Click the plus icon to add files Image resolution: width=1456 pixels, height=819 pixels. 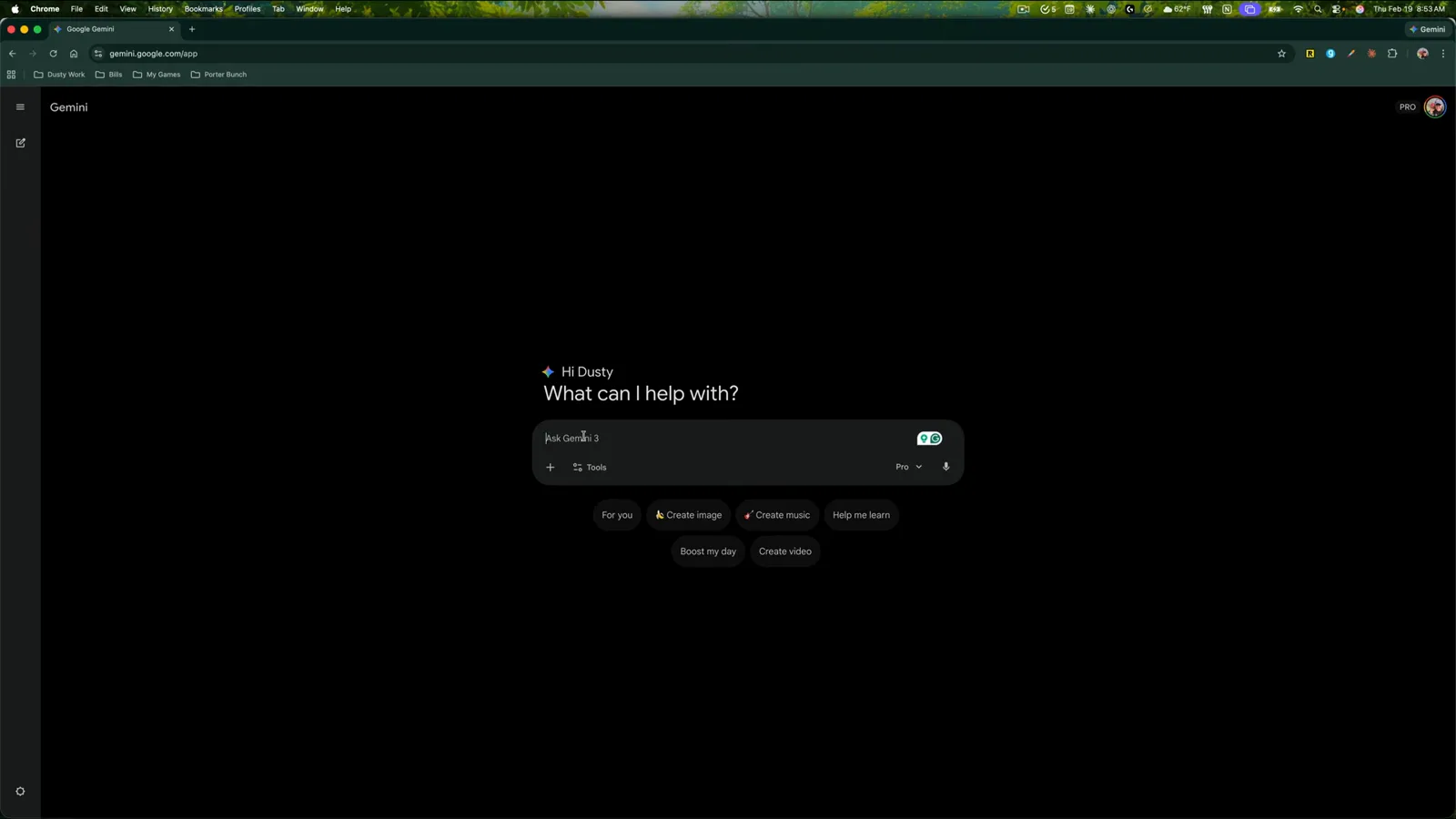click(x=550, y=468)
